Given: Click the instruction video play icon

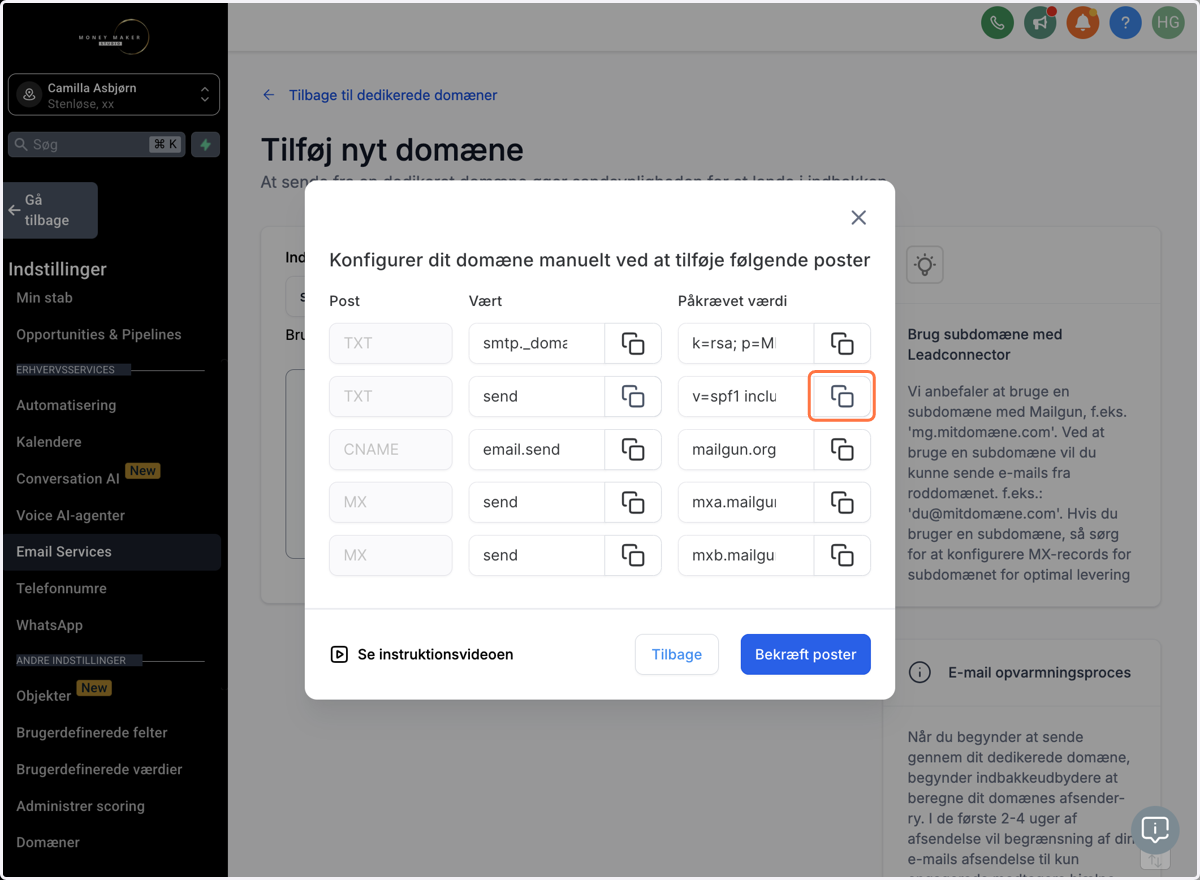Looking at the screenshot, I should coord(339,654).
